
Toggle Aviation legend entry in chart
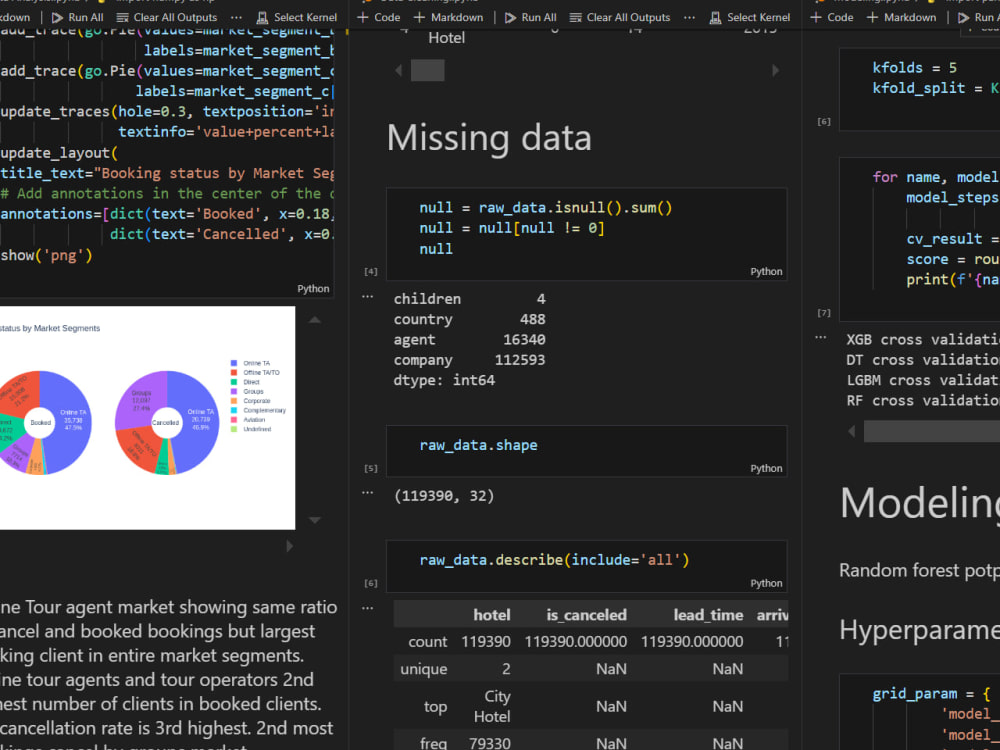248,420
